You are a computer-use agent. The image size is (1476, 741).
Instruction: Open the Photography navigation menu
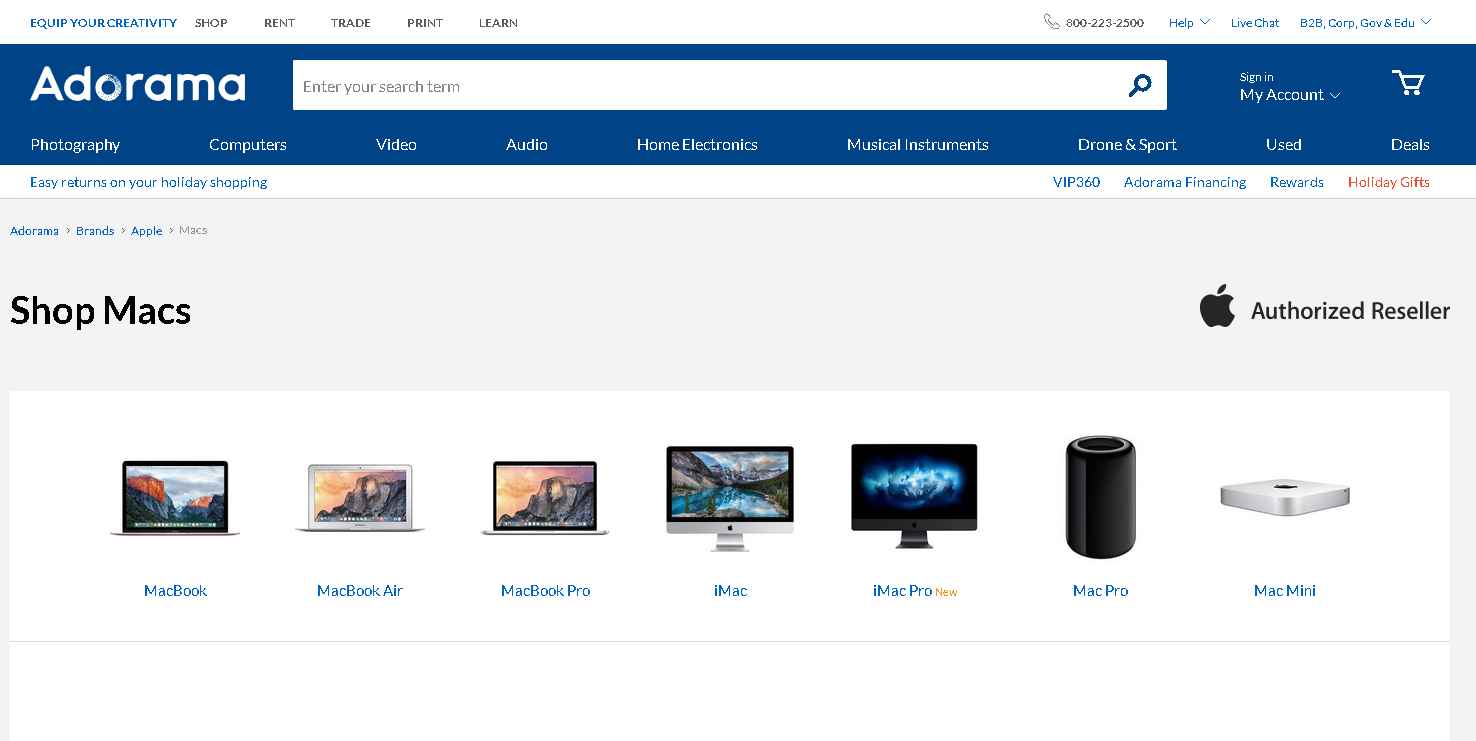click(x=75, y=145)
